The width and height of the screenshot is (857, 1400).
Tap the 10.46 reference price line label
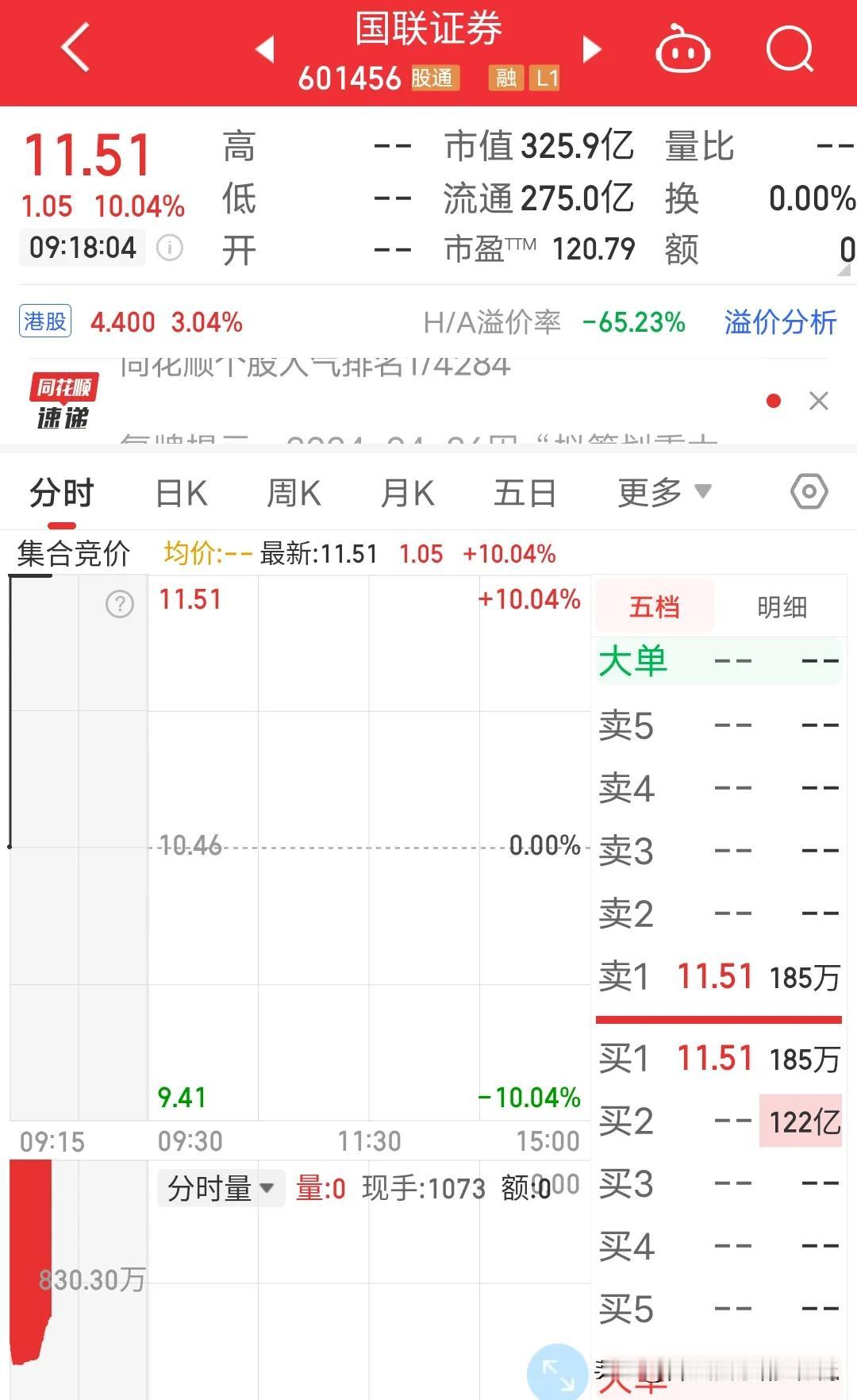[190, 845]
